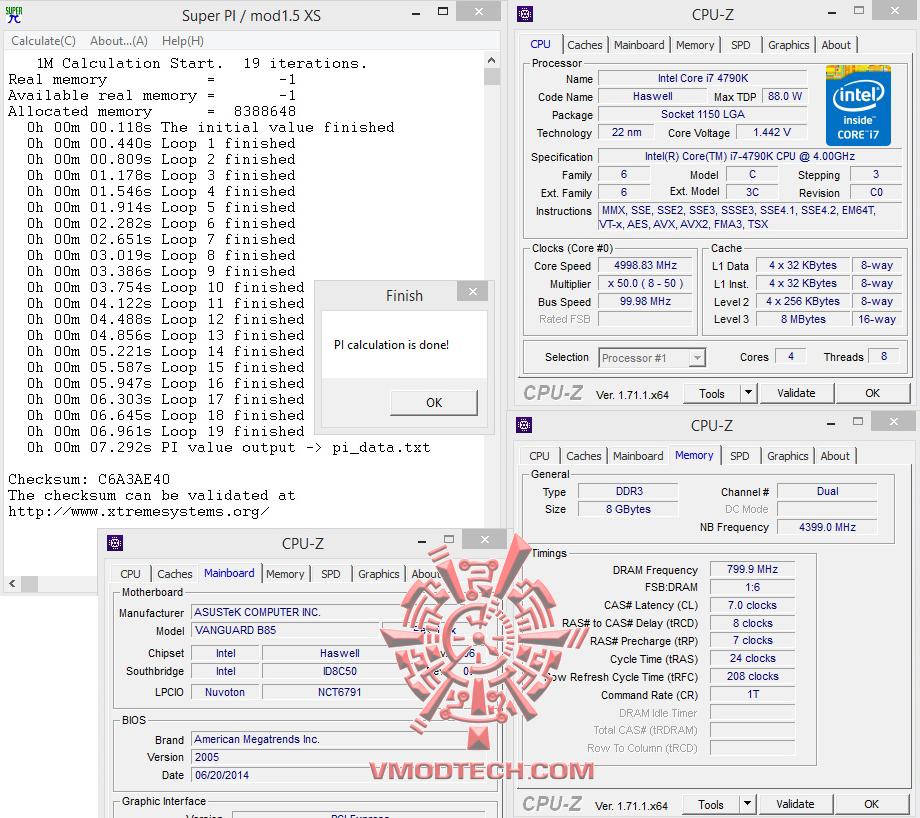
Task: Click the scroll-up arrow in Super PI
Action: tap(491, 58)
